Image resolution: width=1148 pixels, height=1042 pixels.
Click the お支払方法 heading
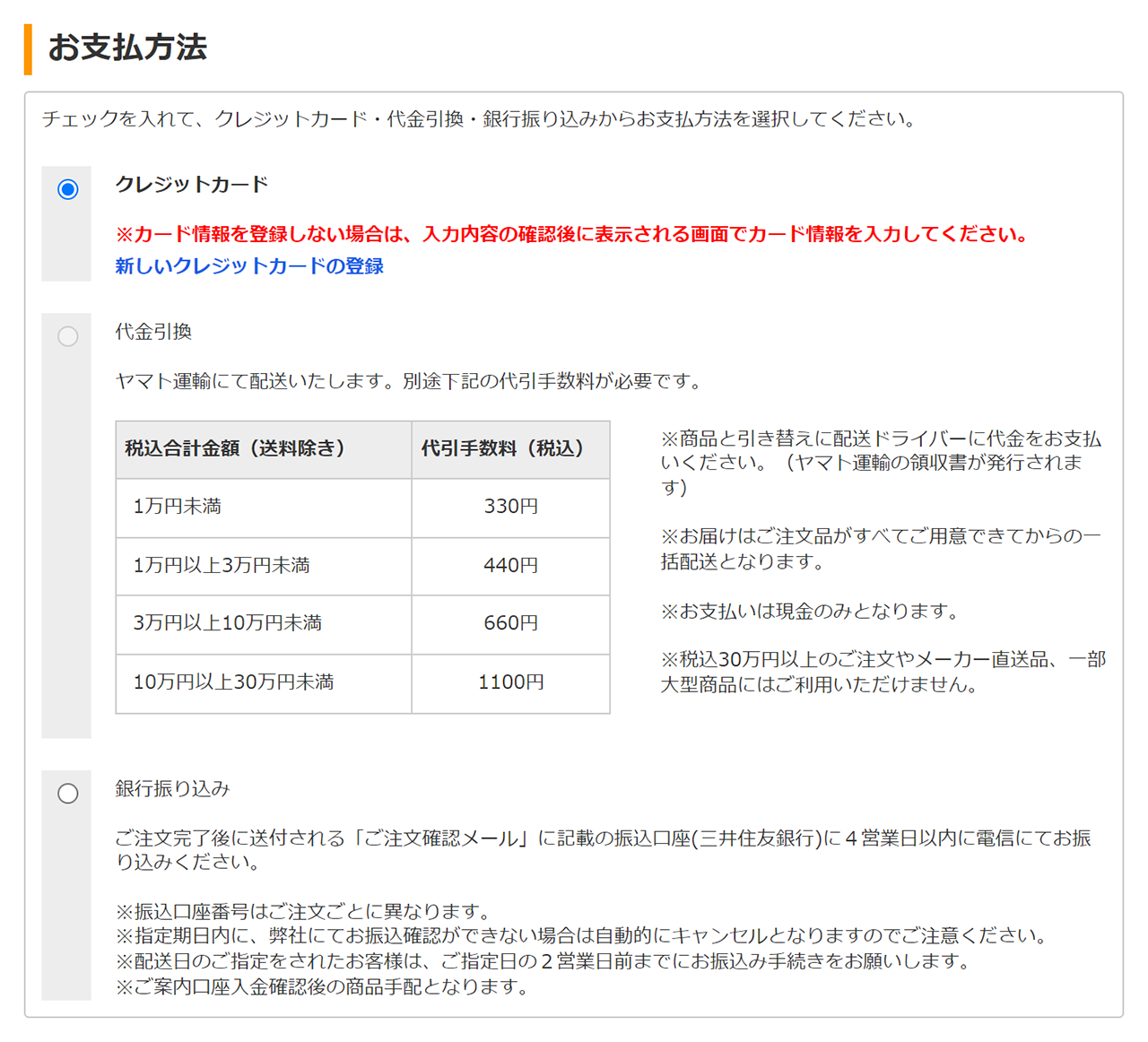coord(127,48)
